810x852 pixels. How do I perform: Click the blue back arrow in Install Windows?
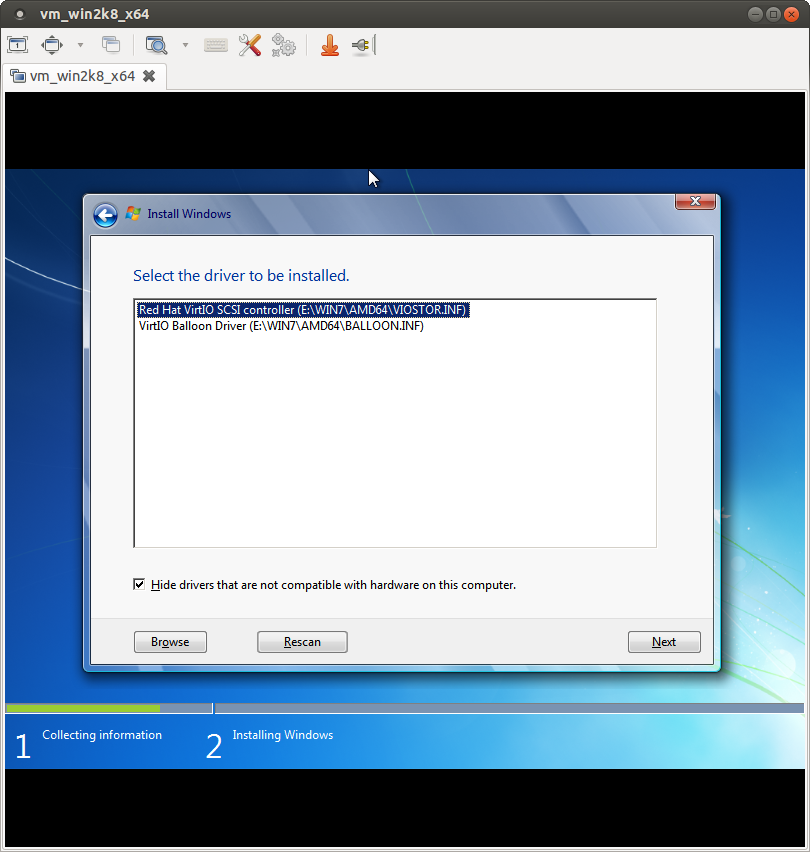104,214
